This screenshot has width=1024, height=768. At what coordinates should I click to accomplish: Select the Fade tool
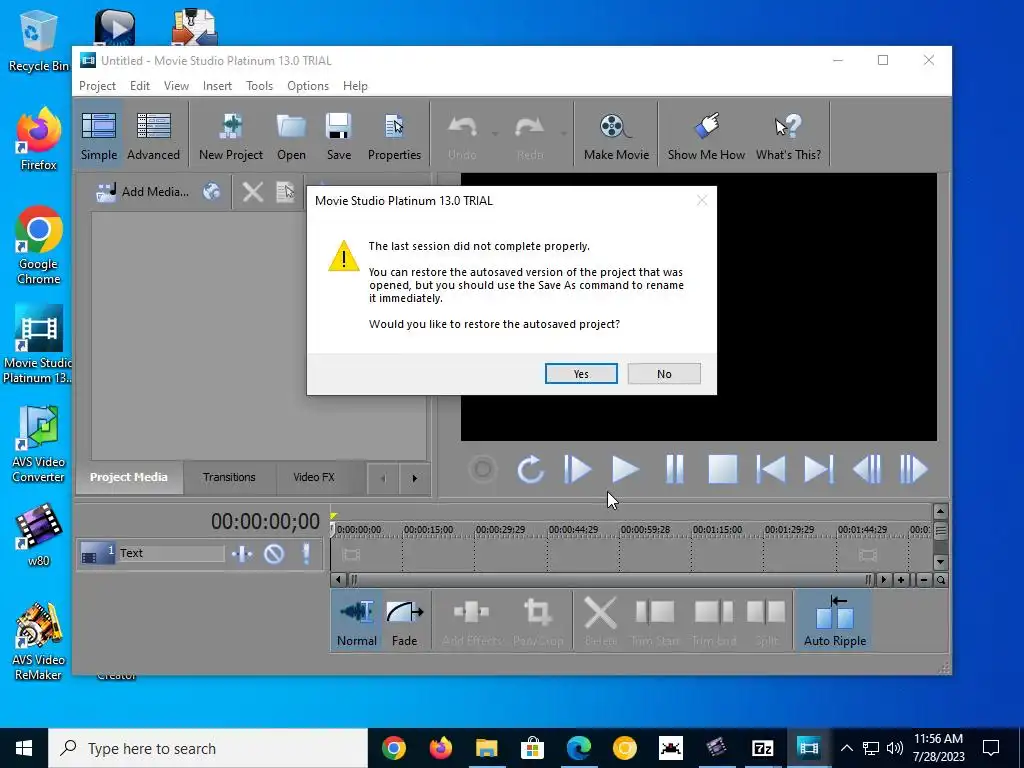point(404,622)
